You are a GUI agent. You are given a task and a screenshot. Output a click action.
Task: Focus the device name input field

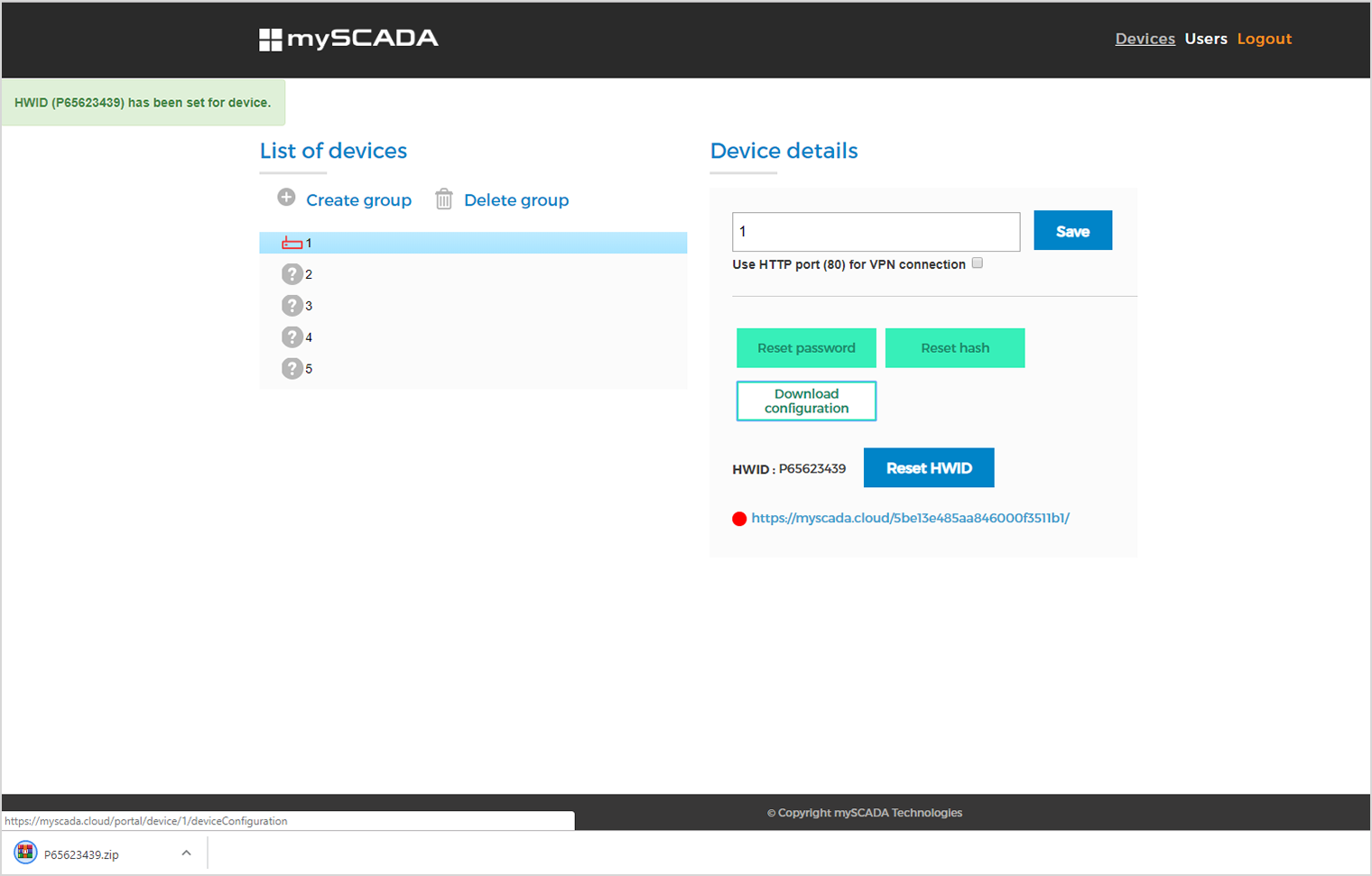(x=876, y=232)
